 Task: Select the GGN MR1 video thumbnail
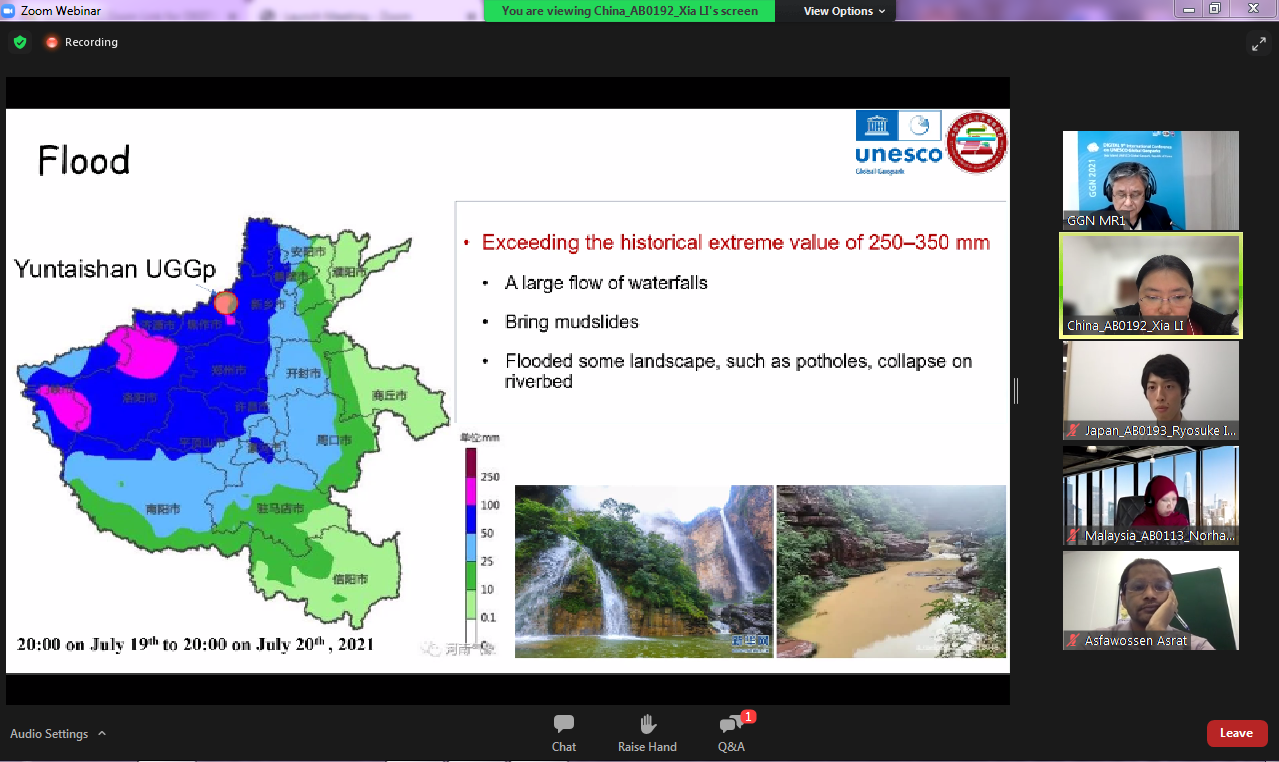point(1150,180)
